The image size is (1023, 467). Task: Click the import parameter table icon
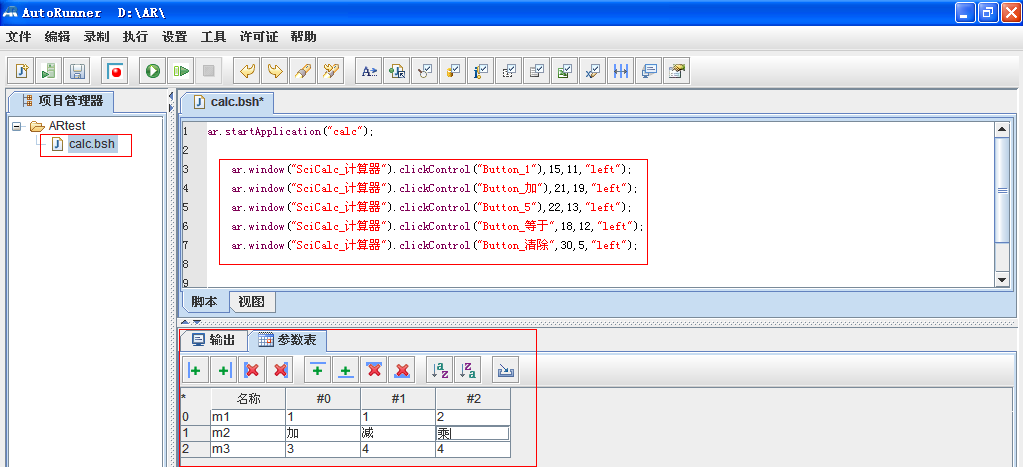point(506,370)
